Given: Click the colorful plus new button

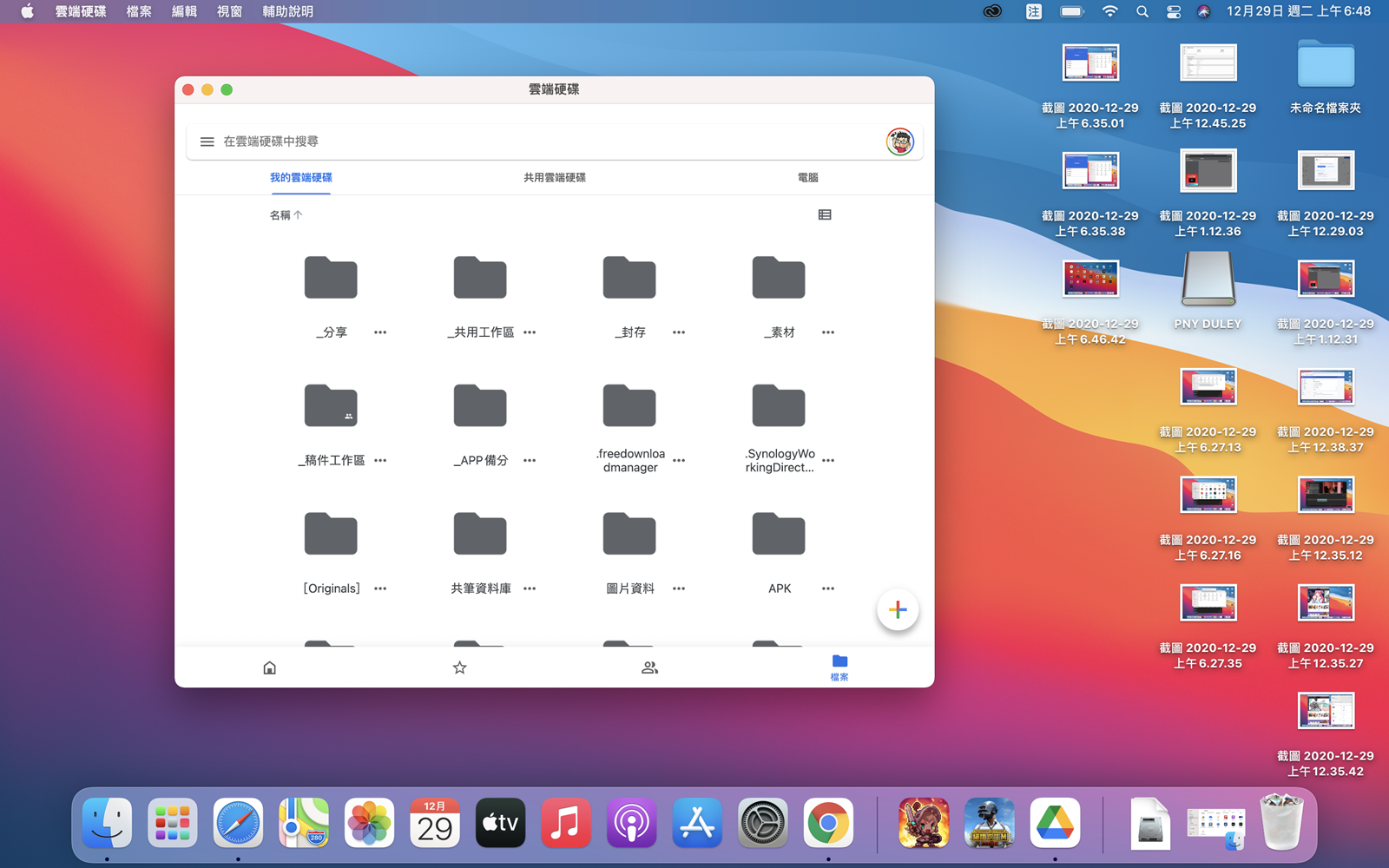Looking at the screenshot, I should (x=898, y=609).
